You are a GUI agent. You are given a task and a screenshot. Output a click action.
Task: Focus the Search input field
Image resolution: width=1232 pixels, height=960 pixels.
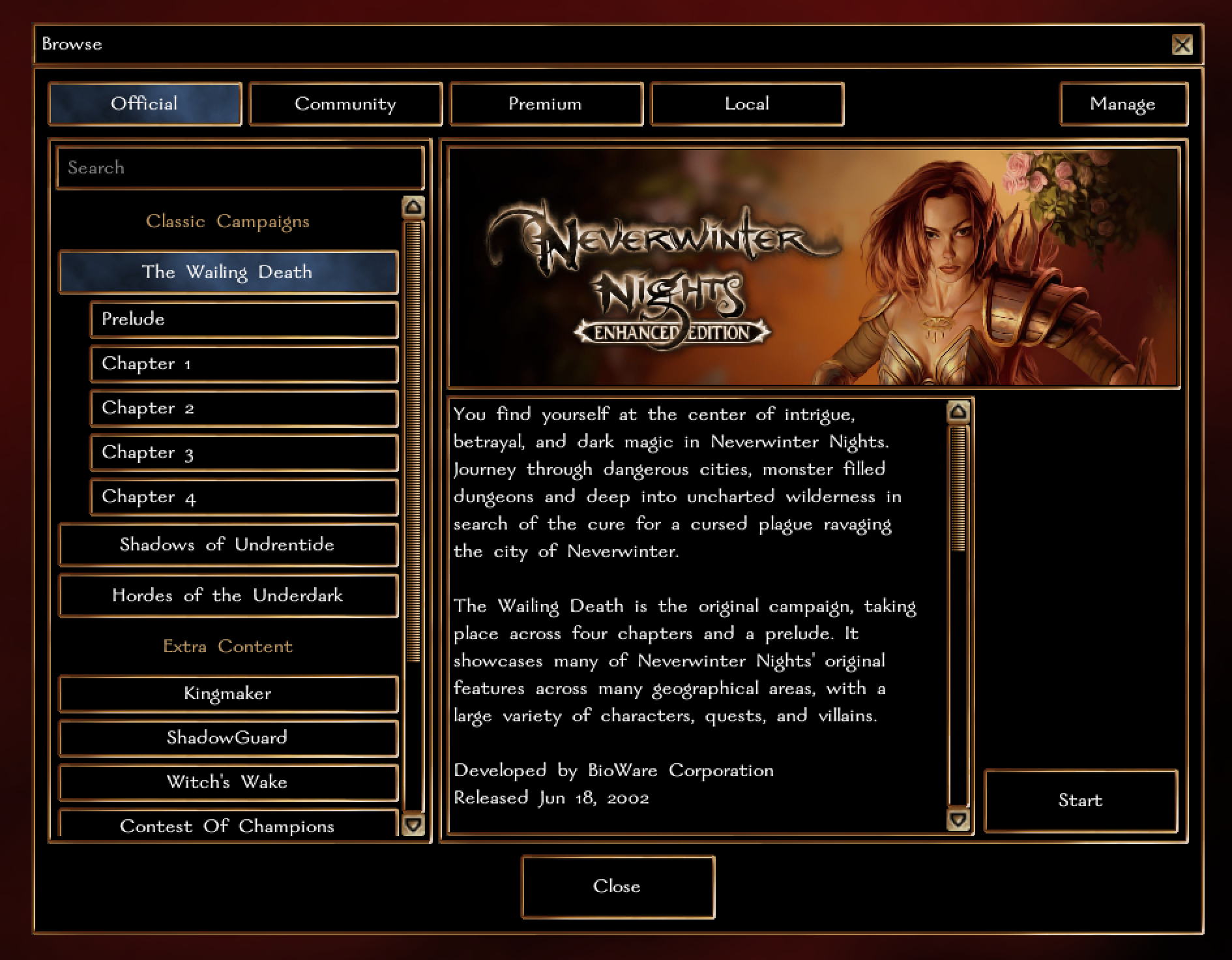(x=240, y=168)
